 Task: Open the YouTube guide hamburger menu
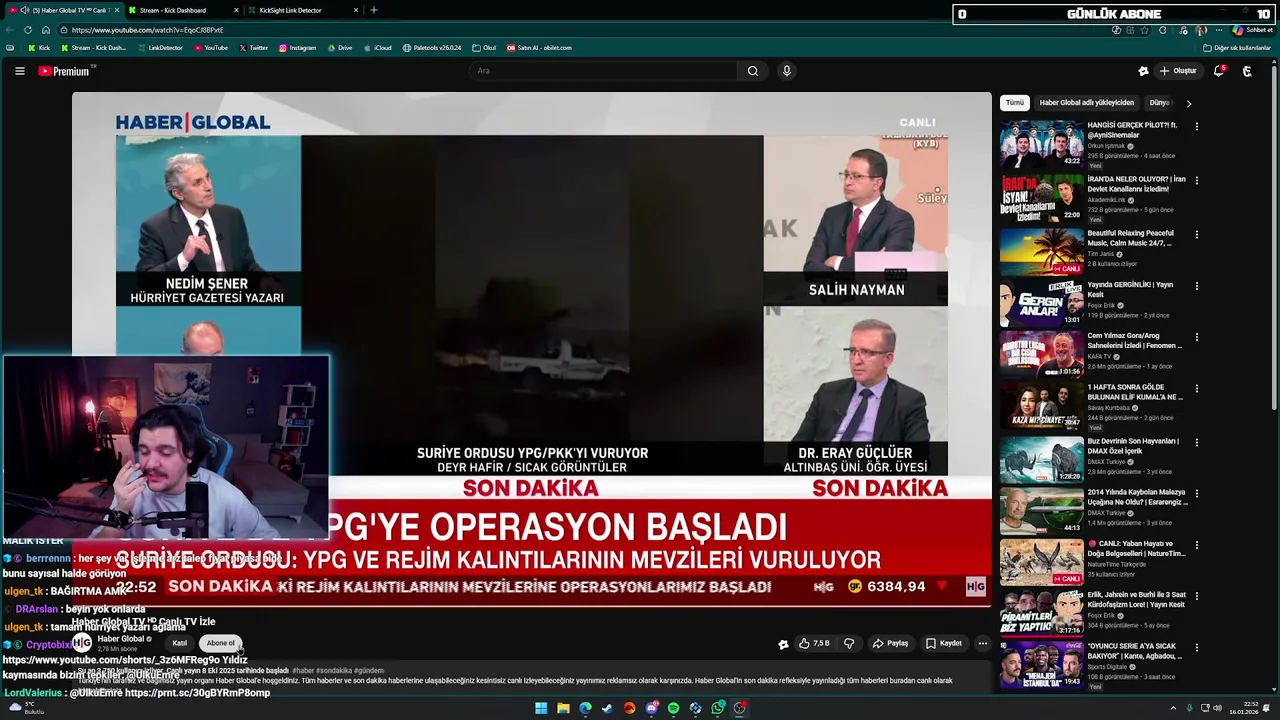point(19,71)
